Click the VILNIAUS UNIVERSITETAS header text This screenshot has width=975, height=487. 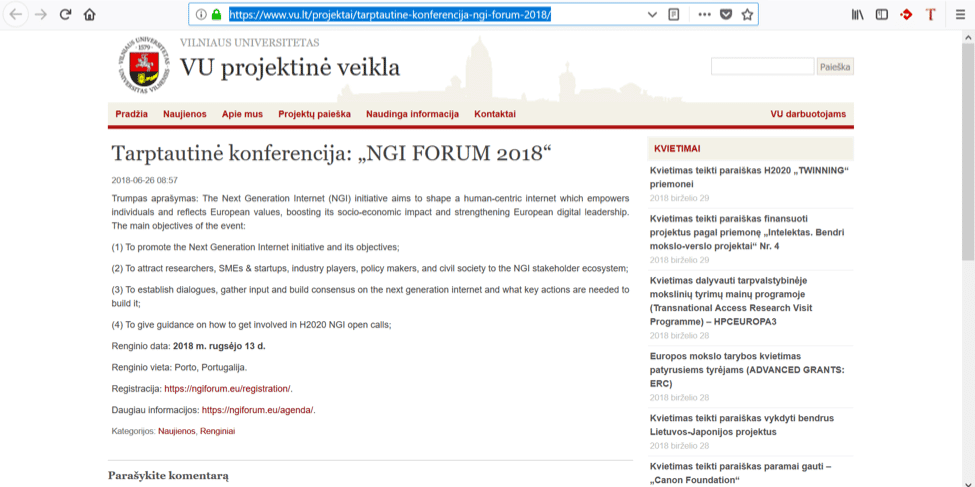249,42
